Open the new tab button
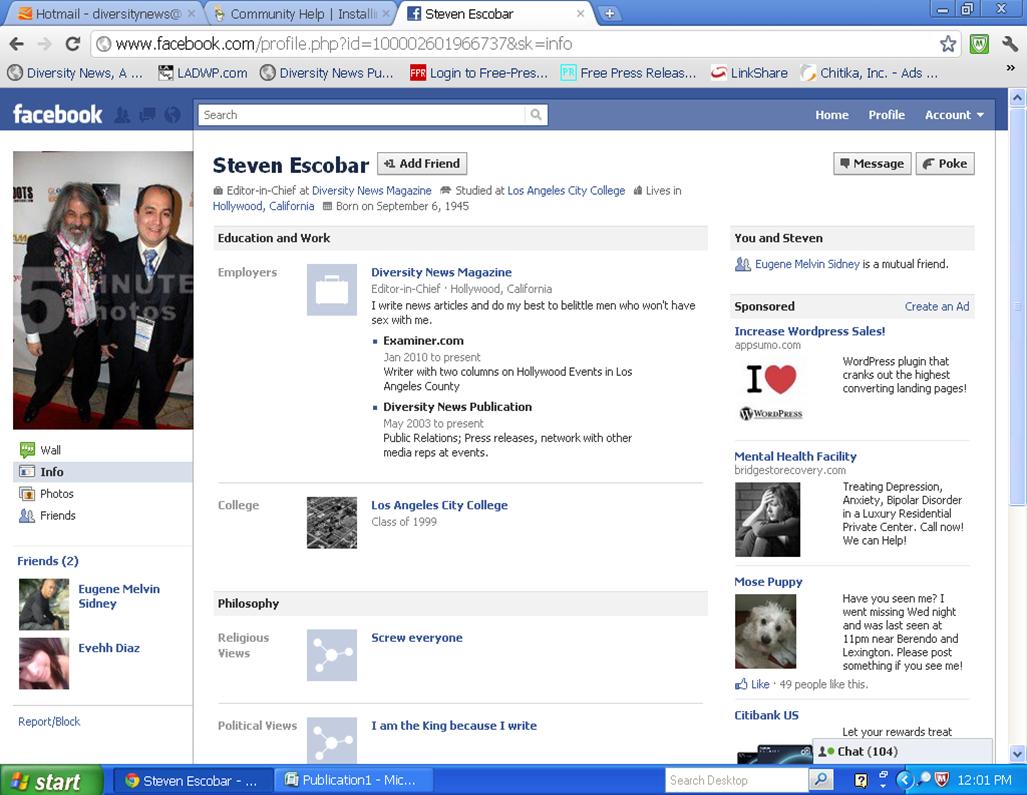The image size is (1027, 795). click(x=609, y=13)
